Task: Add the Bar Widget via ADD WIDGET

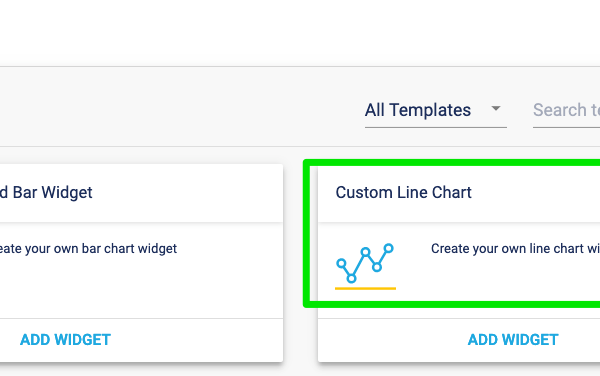Action: (65, 340)
